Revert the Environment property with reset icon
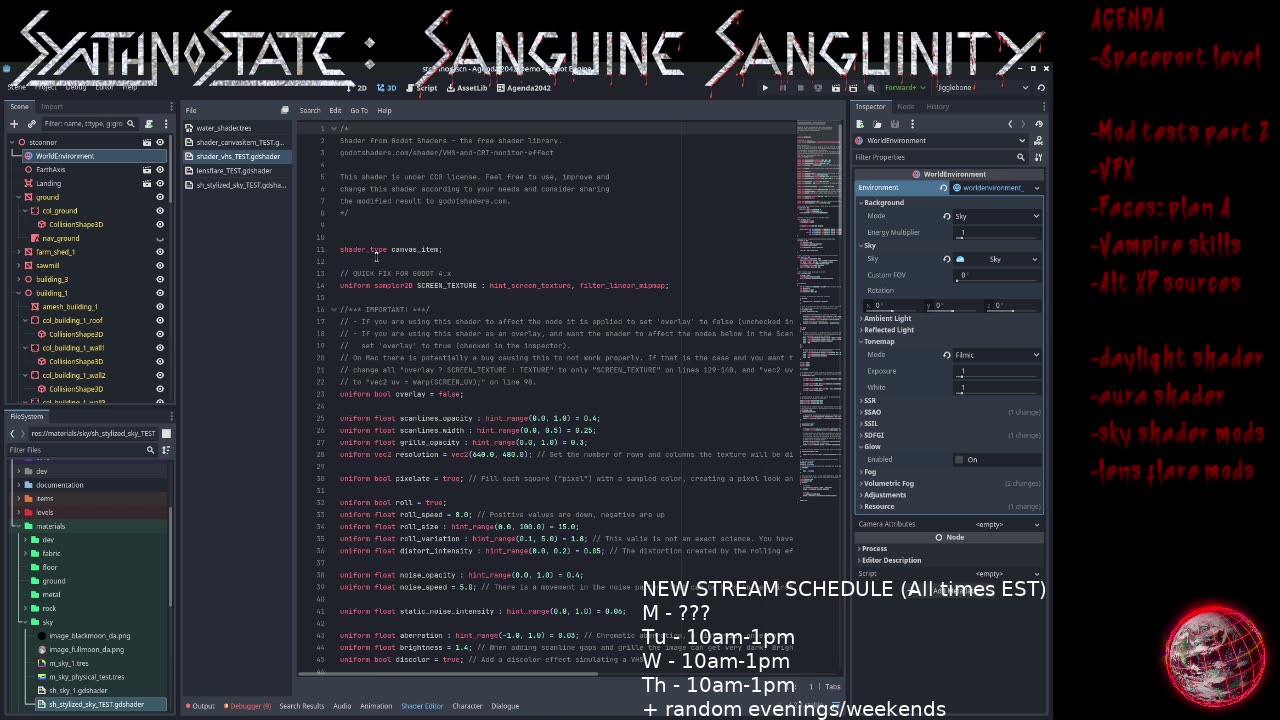The height and width of the screenshot is (720, 1280). (943, 188)
